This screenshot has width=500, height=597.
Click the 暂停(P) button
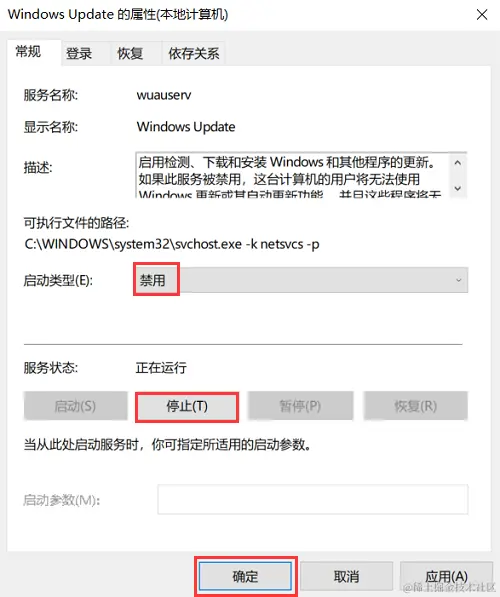(300, 406)
